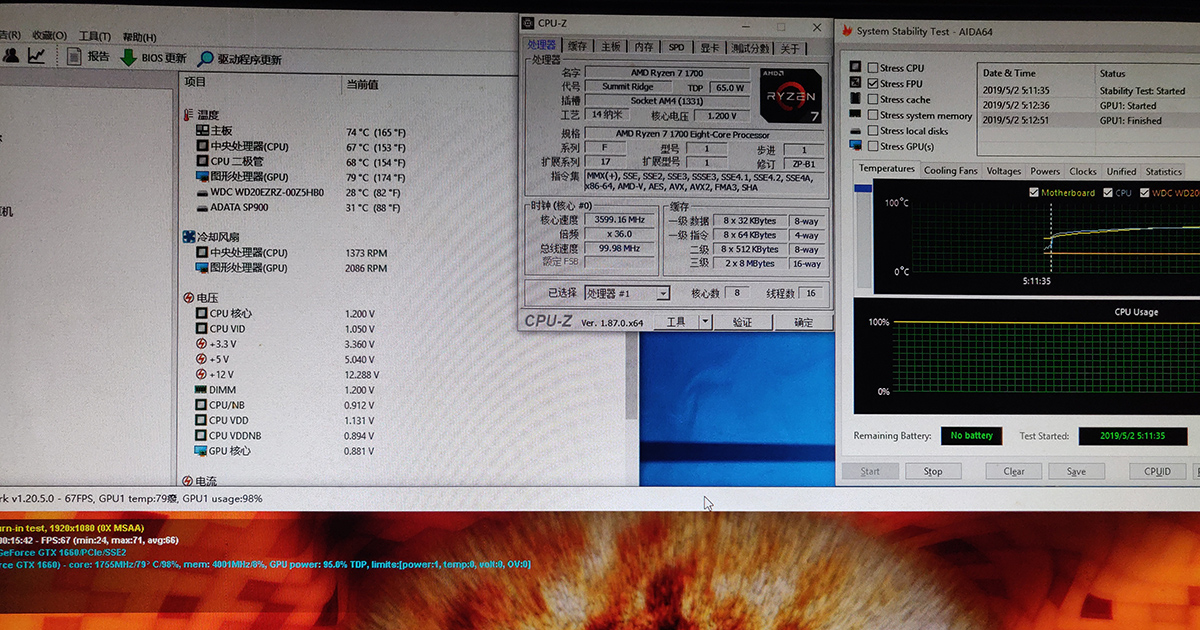Click the line graph icon in toolbar
Viewport: 1200px width, 630px height.
point(36,56)
